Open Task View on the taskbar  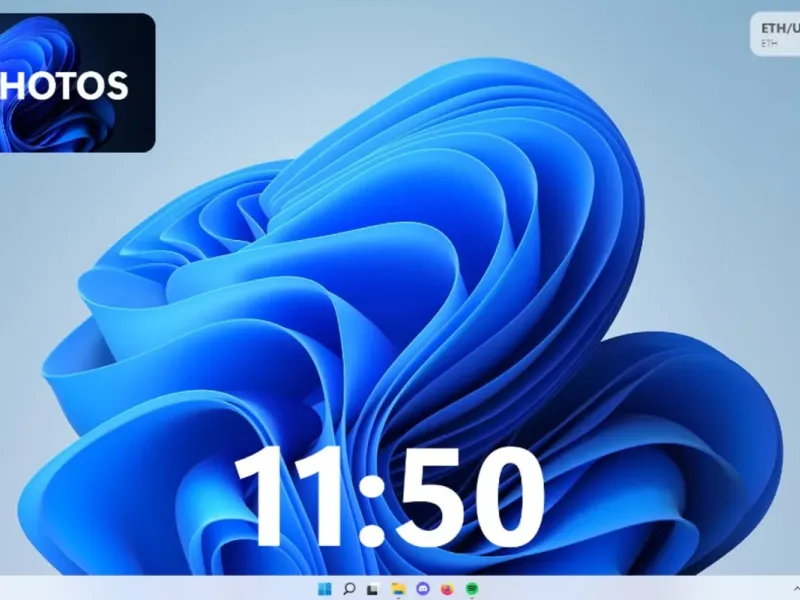pos(373,589)
